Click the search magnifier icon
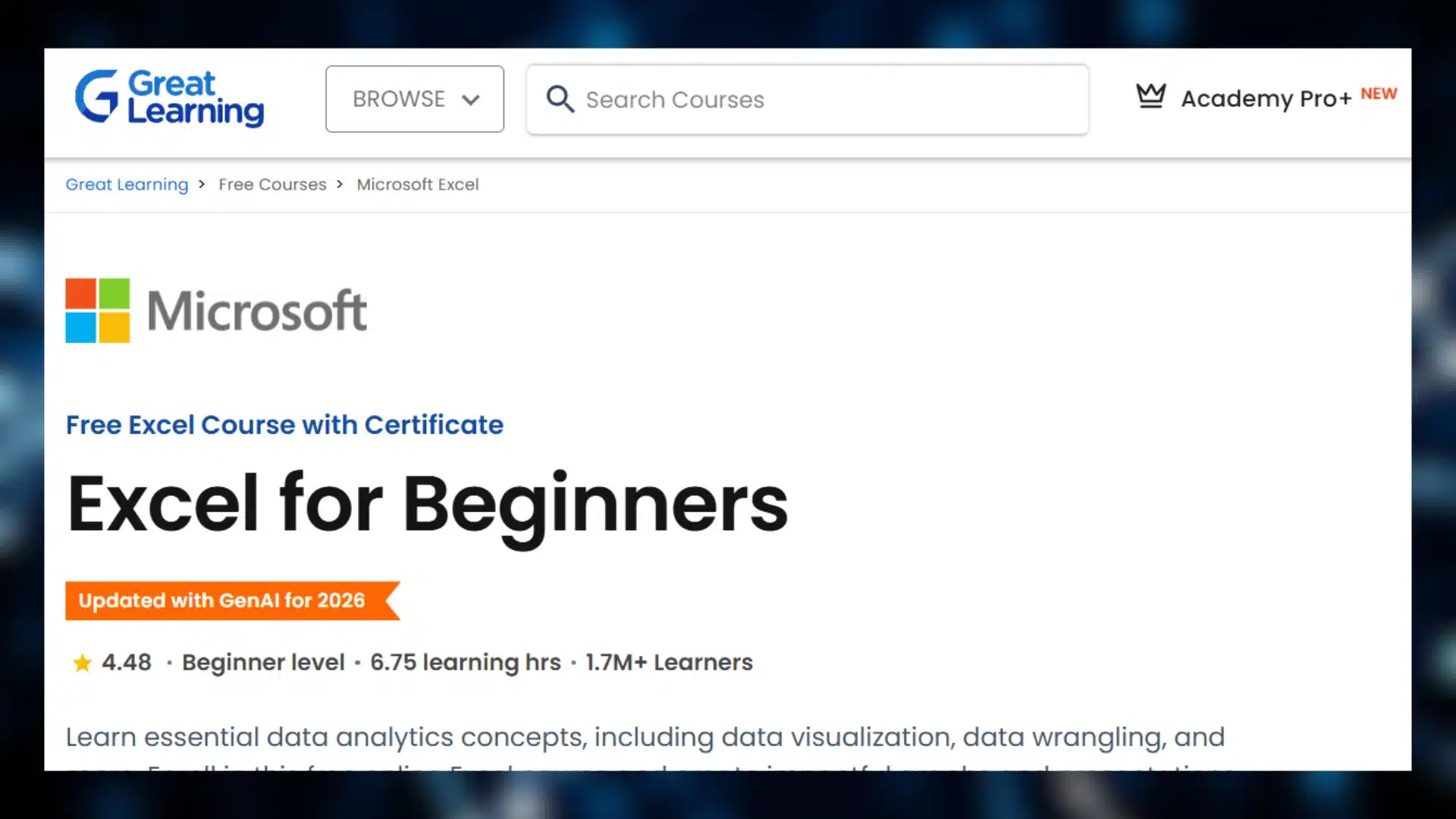The width and height of the screenshot is (1456, 819). (x=560, y=99)
